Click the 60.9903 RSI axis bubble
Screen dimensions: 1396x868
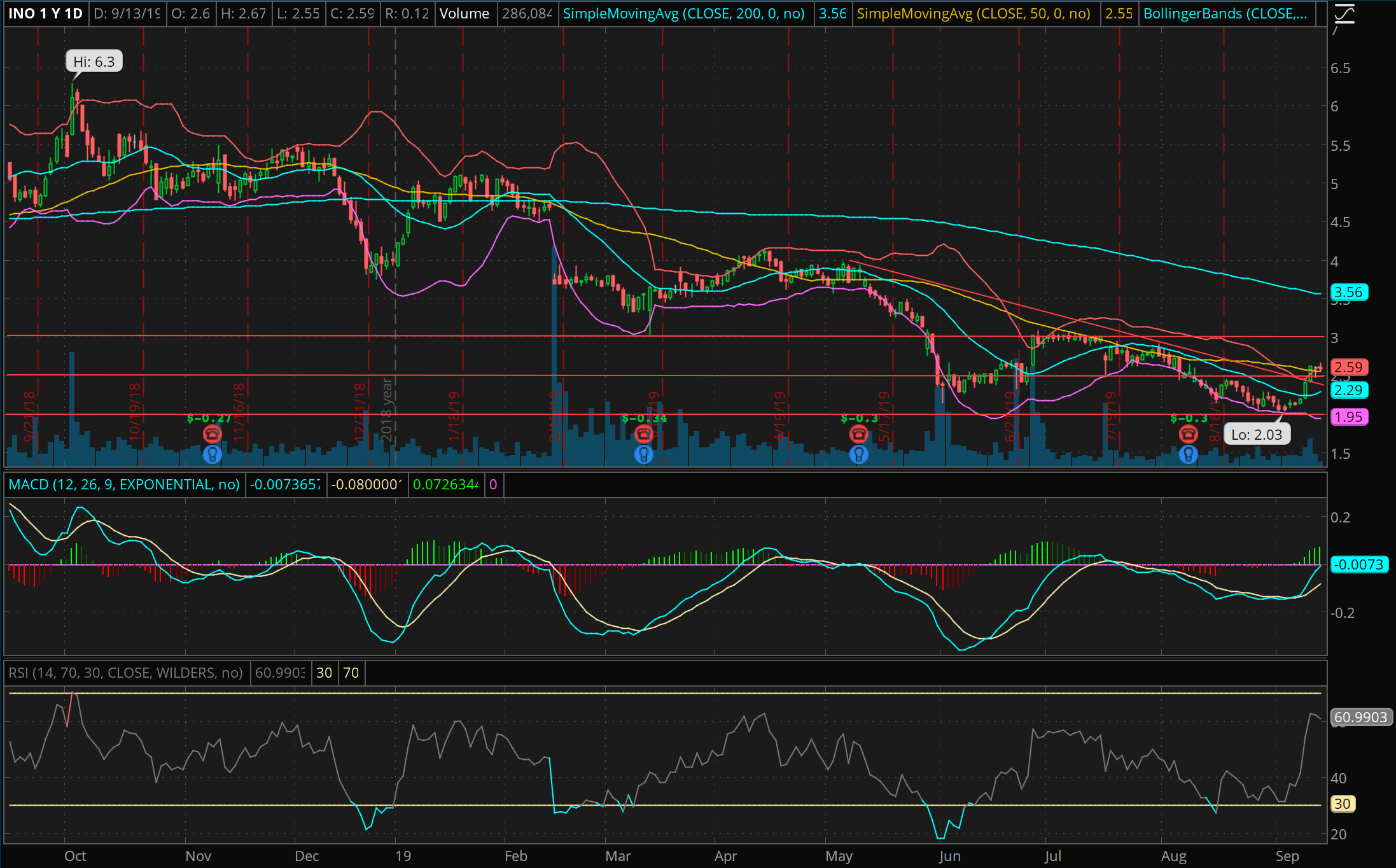point(1361,717)
